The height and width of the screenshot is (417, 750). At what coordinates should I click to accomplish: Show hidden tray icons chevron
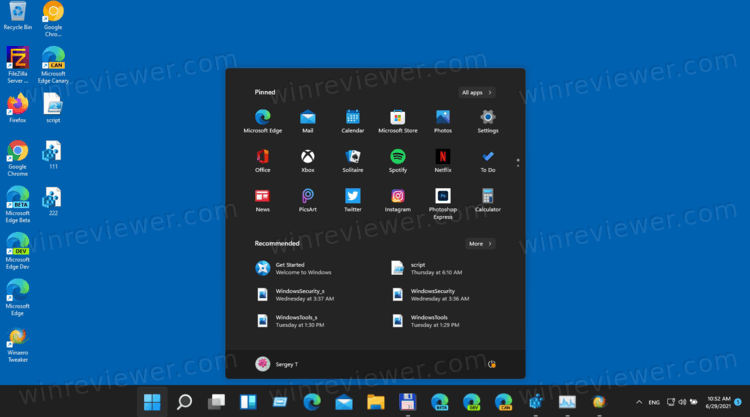pyautogui.click(x=639, y=402)
